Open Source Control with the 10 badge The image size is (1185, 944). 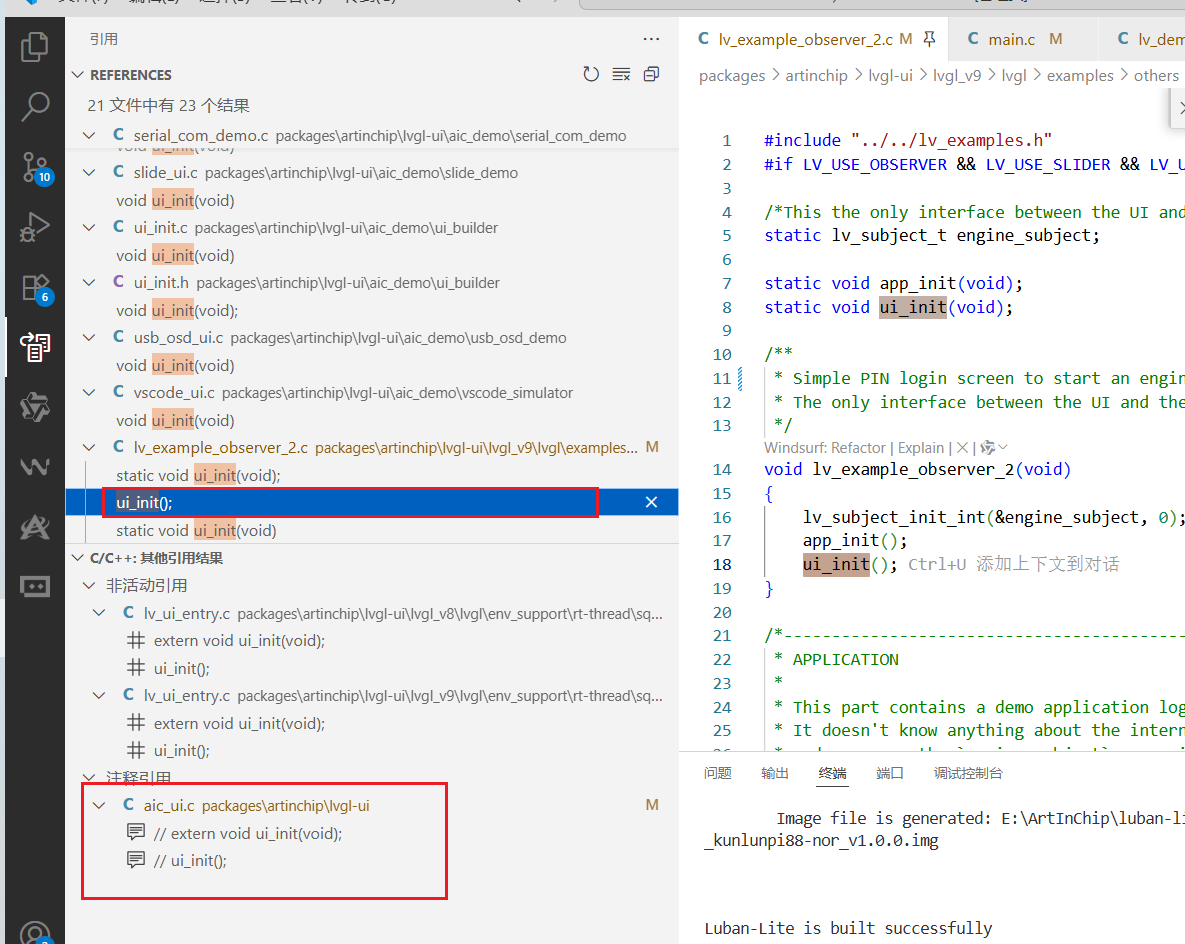[35, 167]
